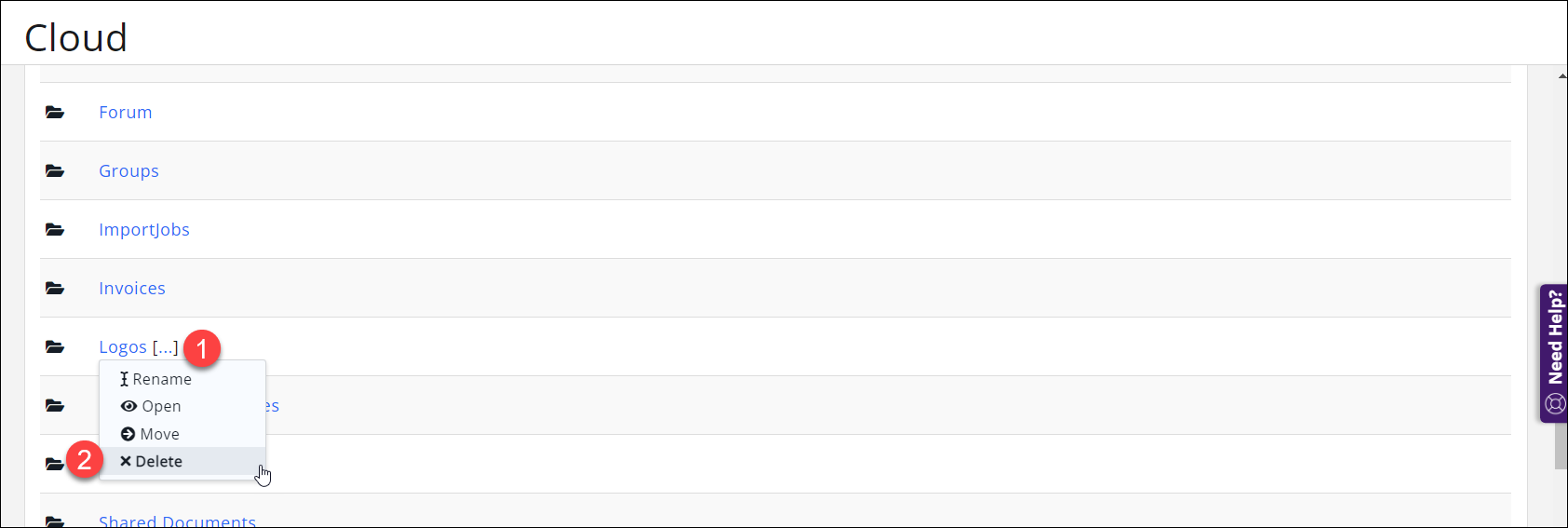
Task: Click the Forum folder icon
Action: tap(55, 113)
